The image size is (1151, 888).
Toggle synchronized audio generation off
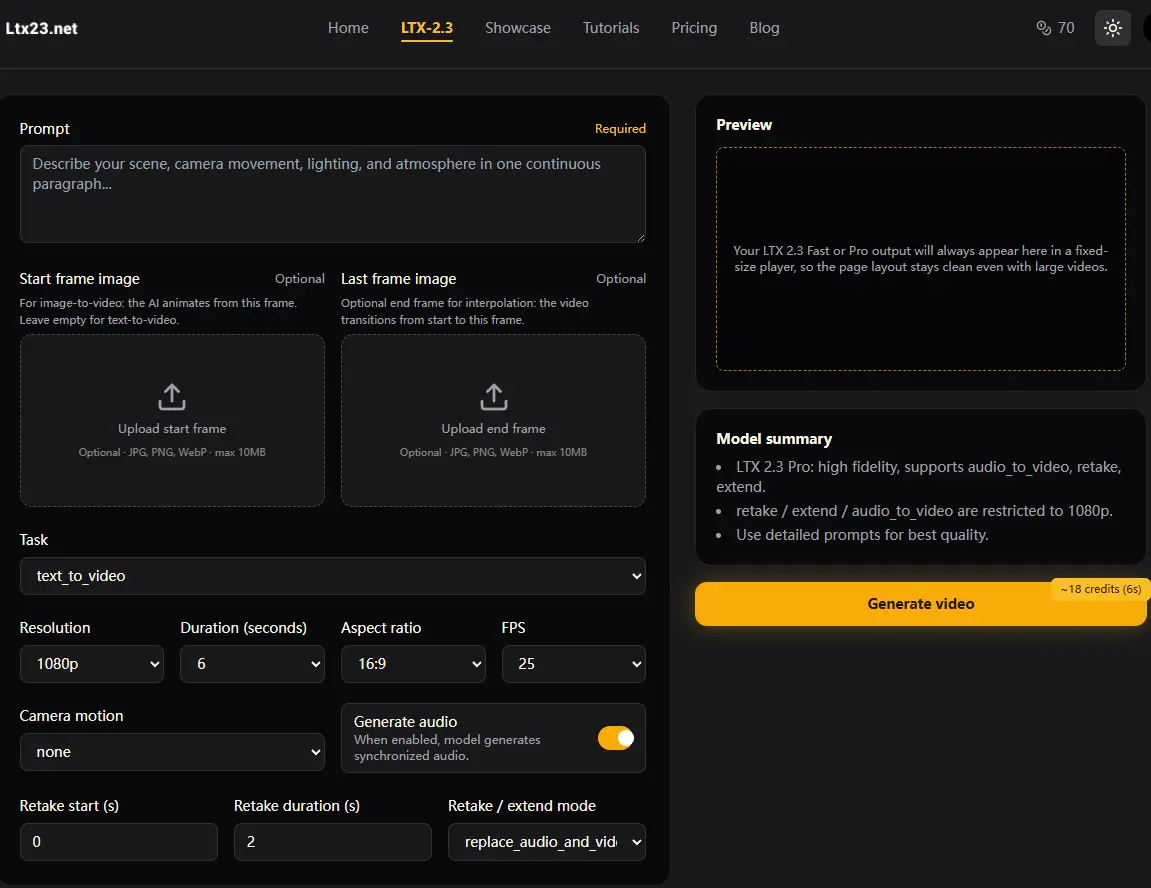(616, 737)
